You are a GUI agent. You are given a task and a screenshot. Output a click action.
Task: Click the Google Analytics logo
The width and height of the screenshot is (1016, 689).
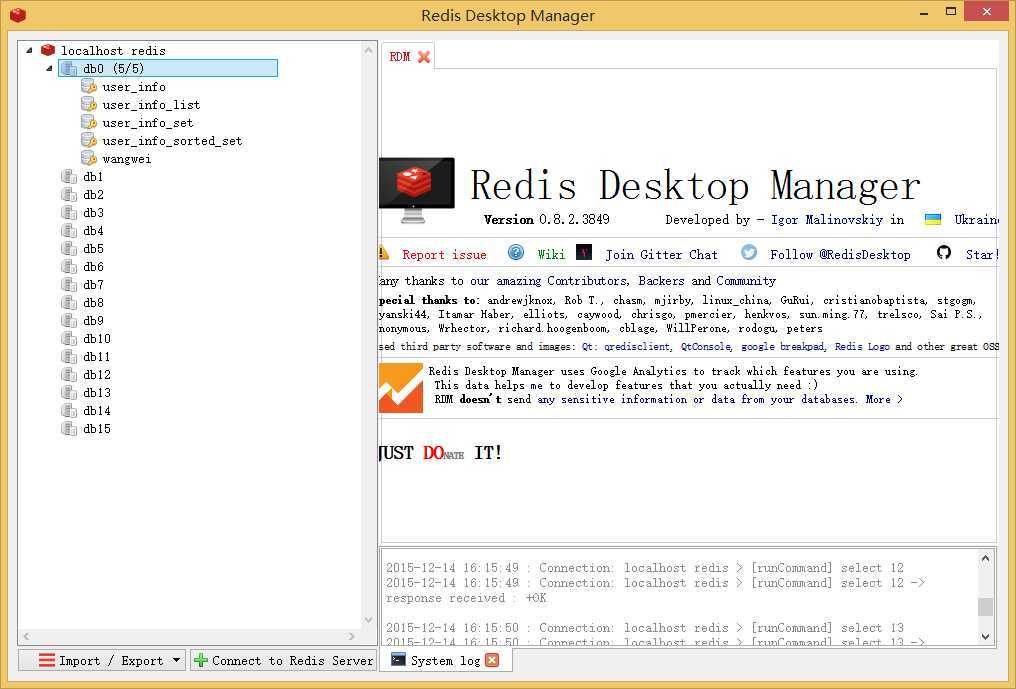coord(400,388)
